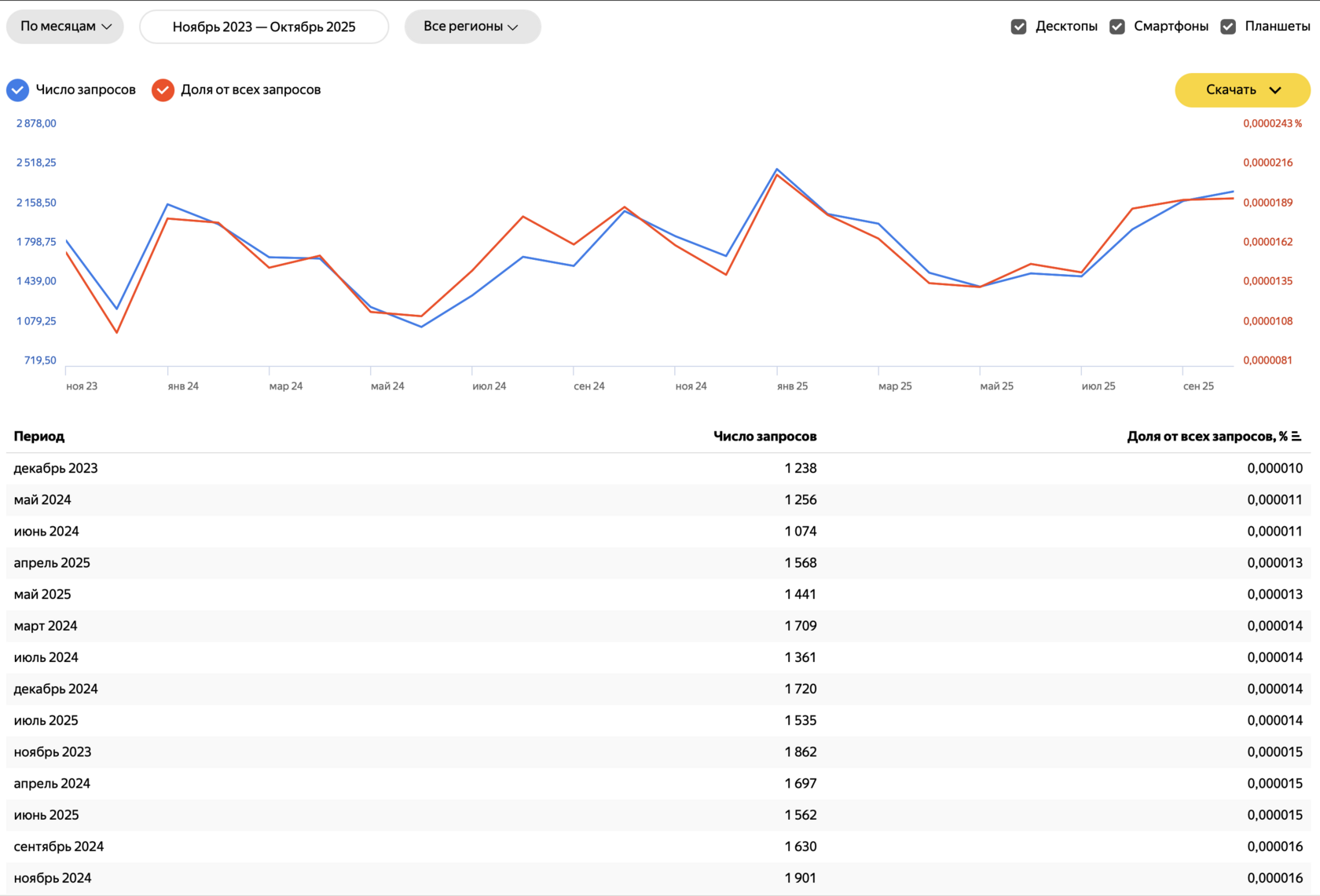
Task: Click the chevron arrow in Все регионы
Action: [513, 27]
